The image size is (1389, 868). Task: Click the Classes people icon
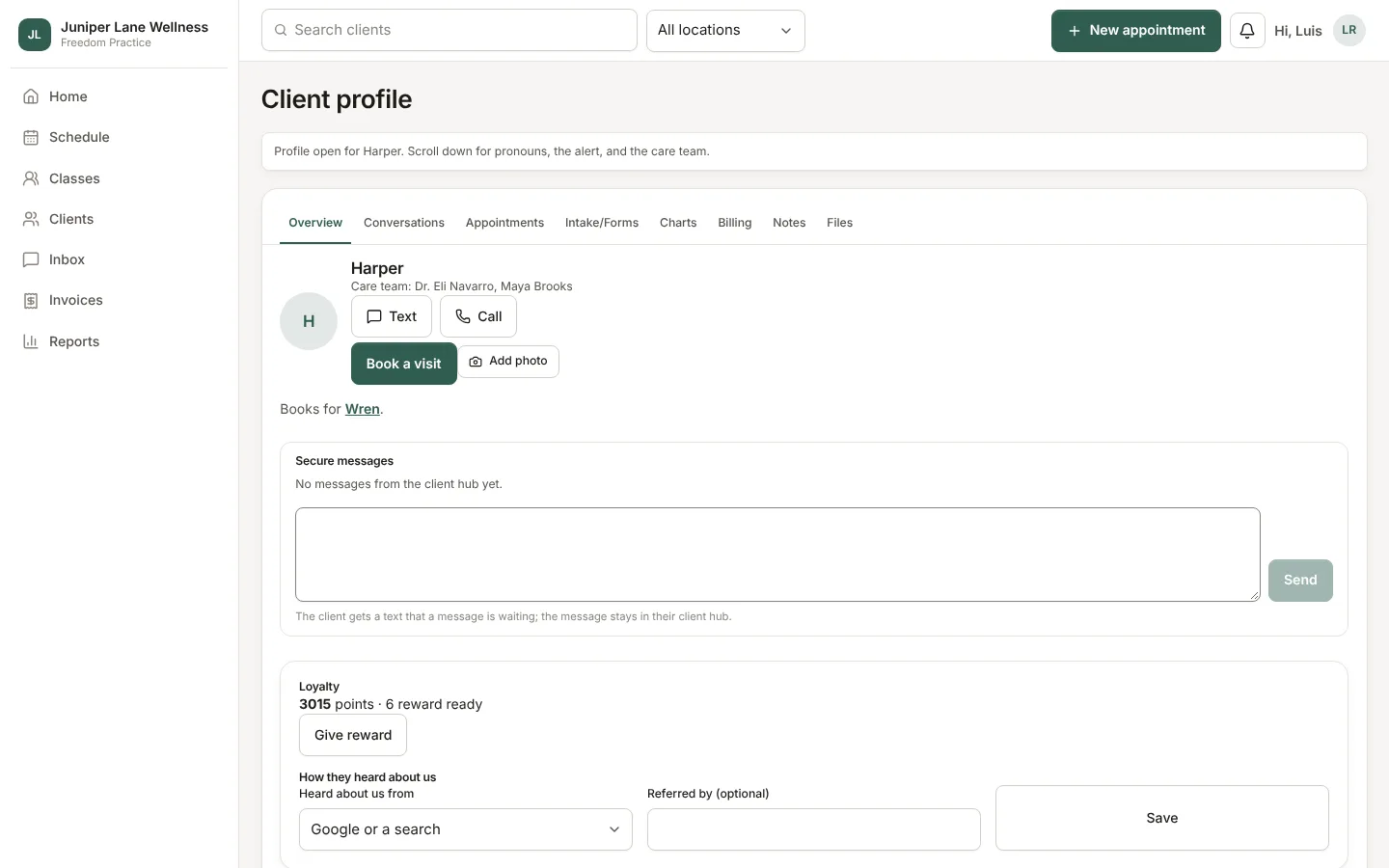tap(31, 178)
